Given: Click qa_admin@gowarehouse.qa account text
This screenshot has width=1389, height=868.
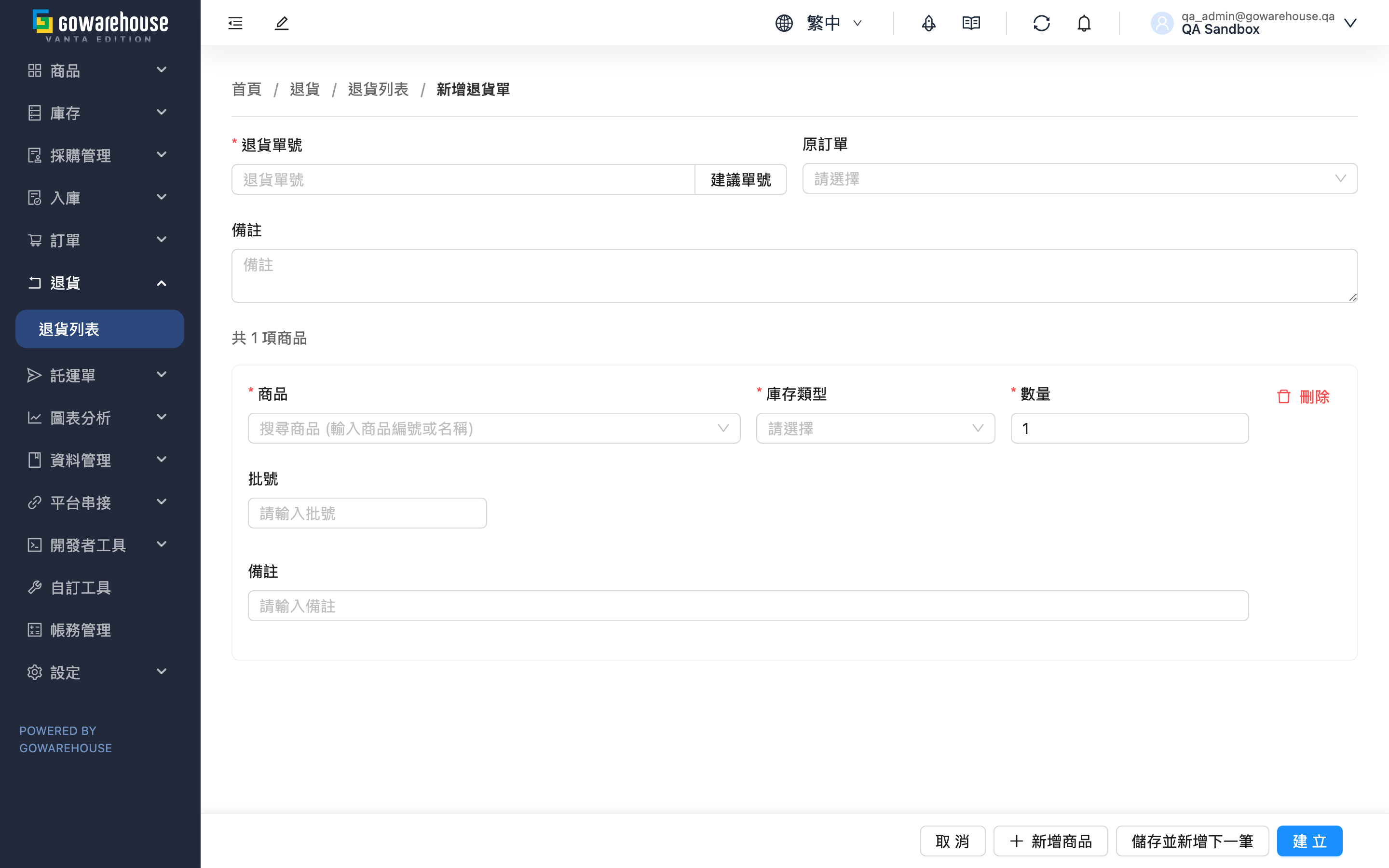Looking at the screenshot, I should [1257, 16].
